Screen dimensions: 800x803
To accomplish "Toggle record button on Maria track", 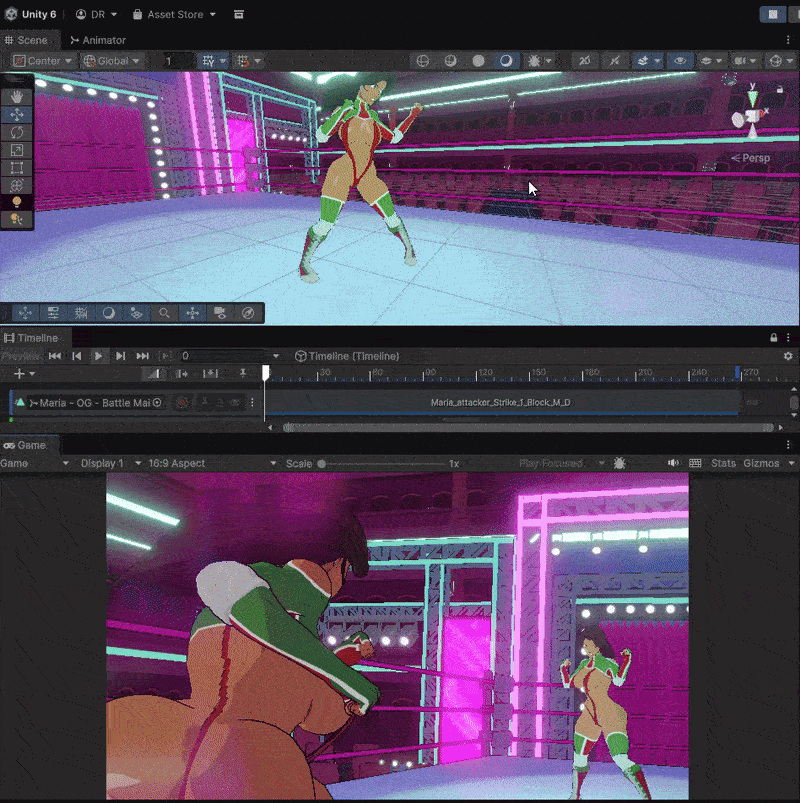I will [x=181, y=403].
